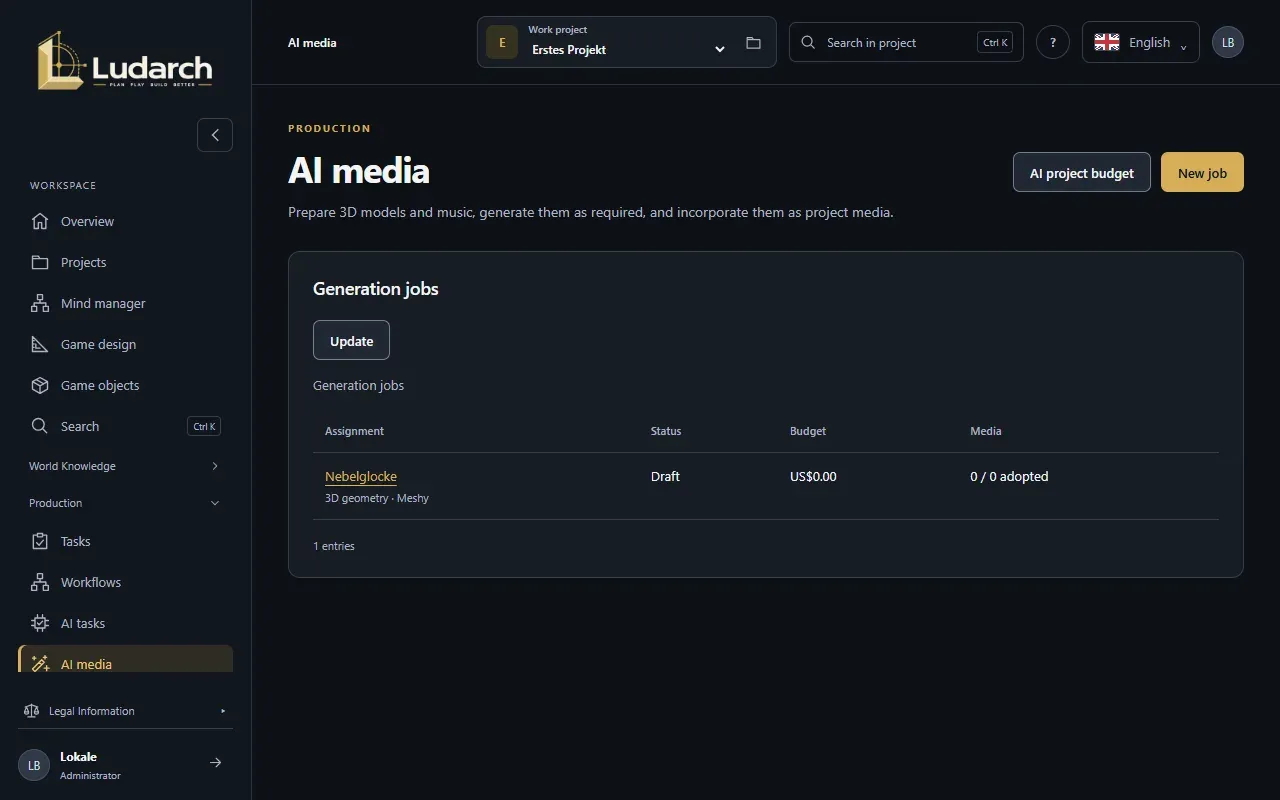Open help with the question mark button
The height and width of the screenshot is (800, 1280).
1053,43
